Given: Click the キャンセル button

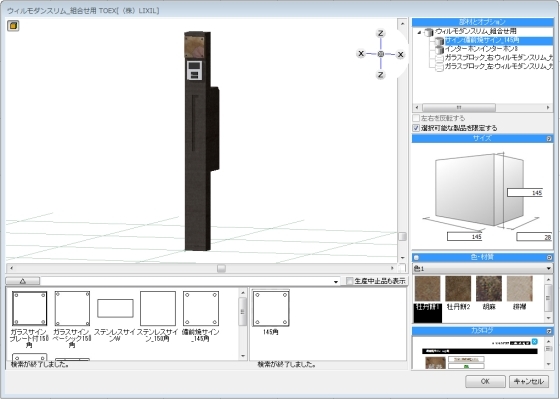Looking at the screenshot, I should 529,381.
